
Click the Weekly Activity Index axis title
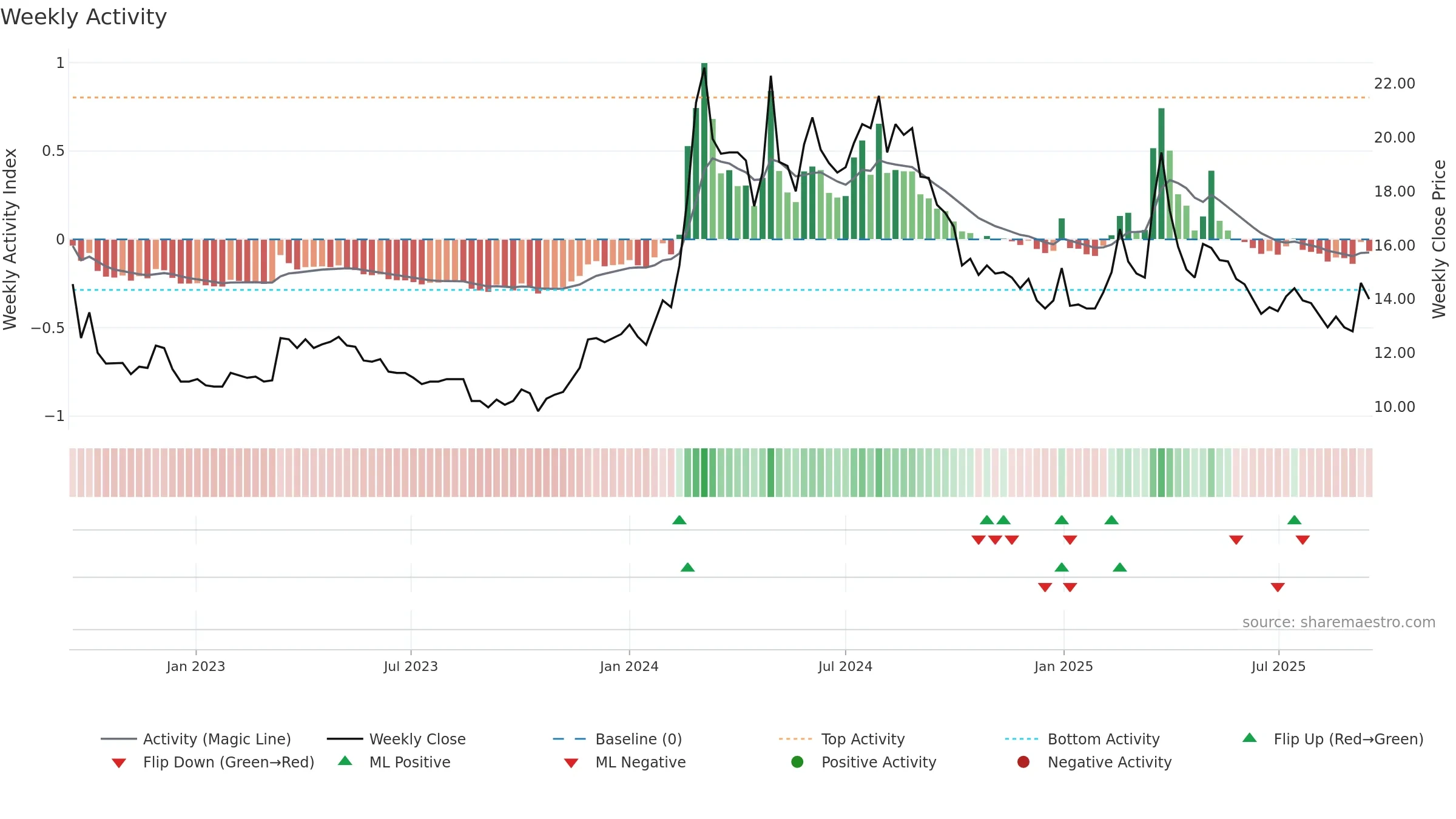pos(10,239)
